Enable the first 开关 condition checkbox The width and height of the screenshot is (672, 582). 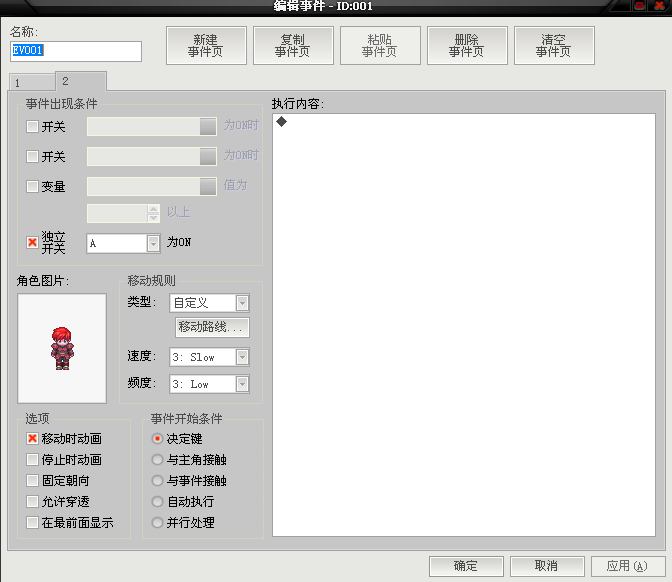click(32, 126)
